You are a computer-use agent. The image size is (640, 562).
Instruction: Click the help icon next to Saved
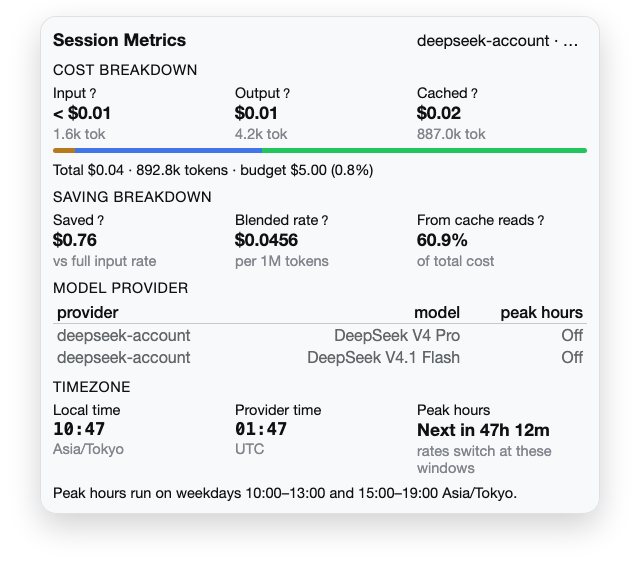[100, 221]
